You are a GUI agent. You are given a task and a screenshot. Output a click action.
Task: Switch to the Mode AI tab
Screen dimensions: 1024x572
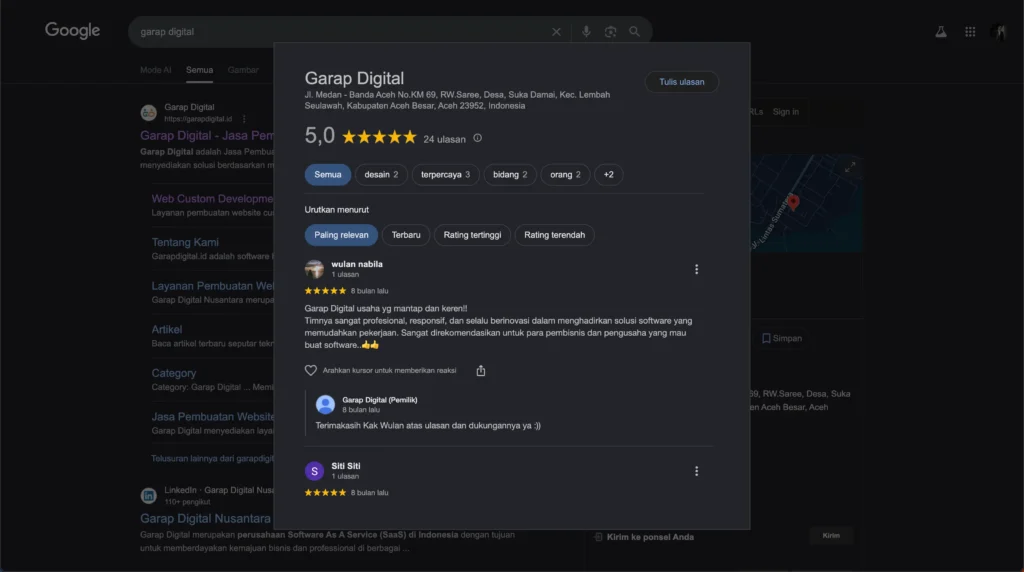pos(155,70)
